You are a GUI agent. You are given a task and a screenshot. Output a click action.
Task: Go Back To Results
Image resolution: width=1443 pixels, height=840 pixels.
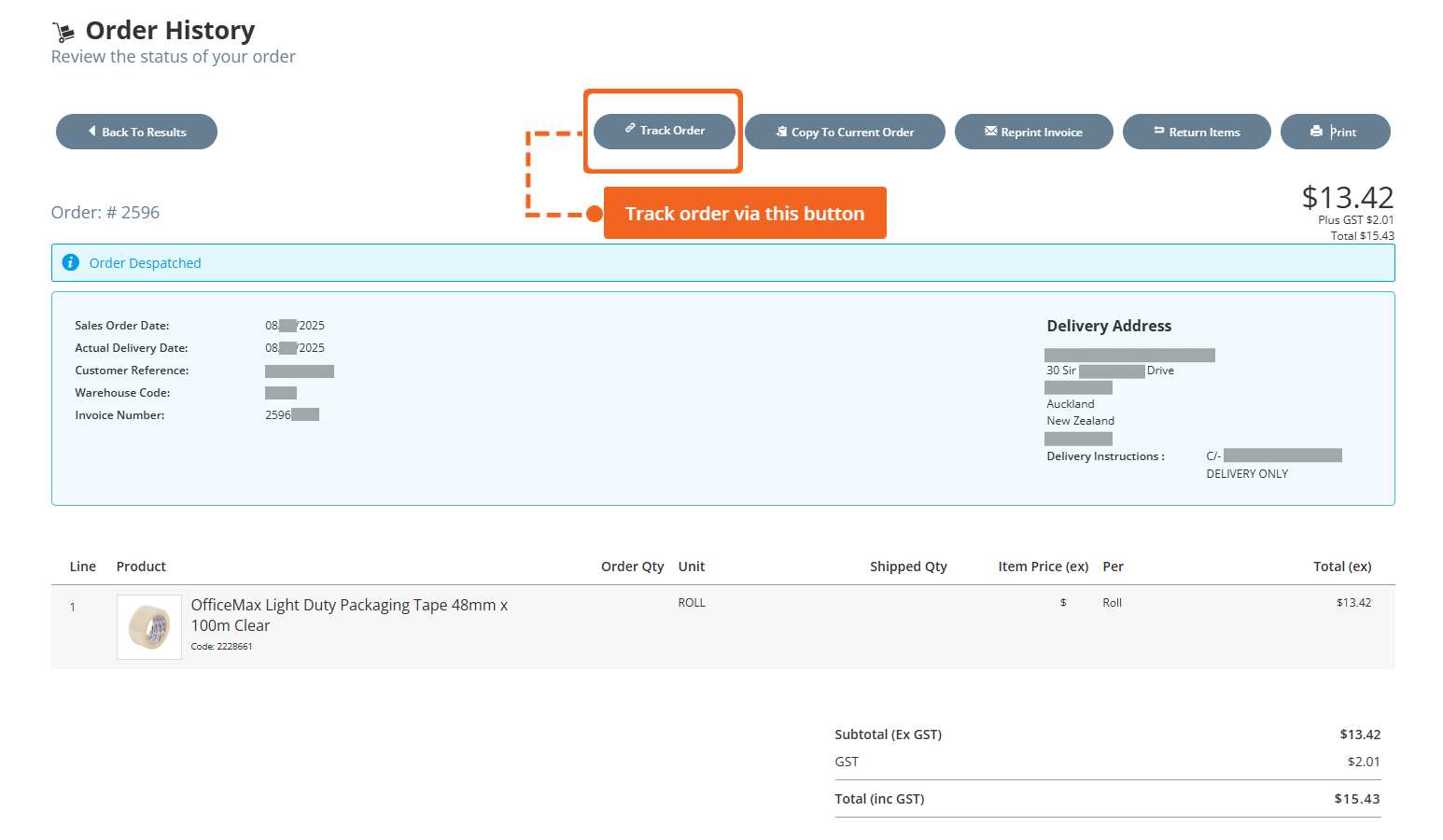tap(136, 132)
